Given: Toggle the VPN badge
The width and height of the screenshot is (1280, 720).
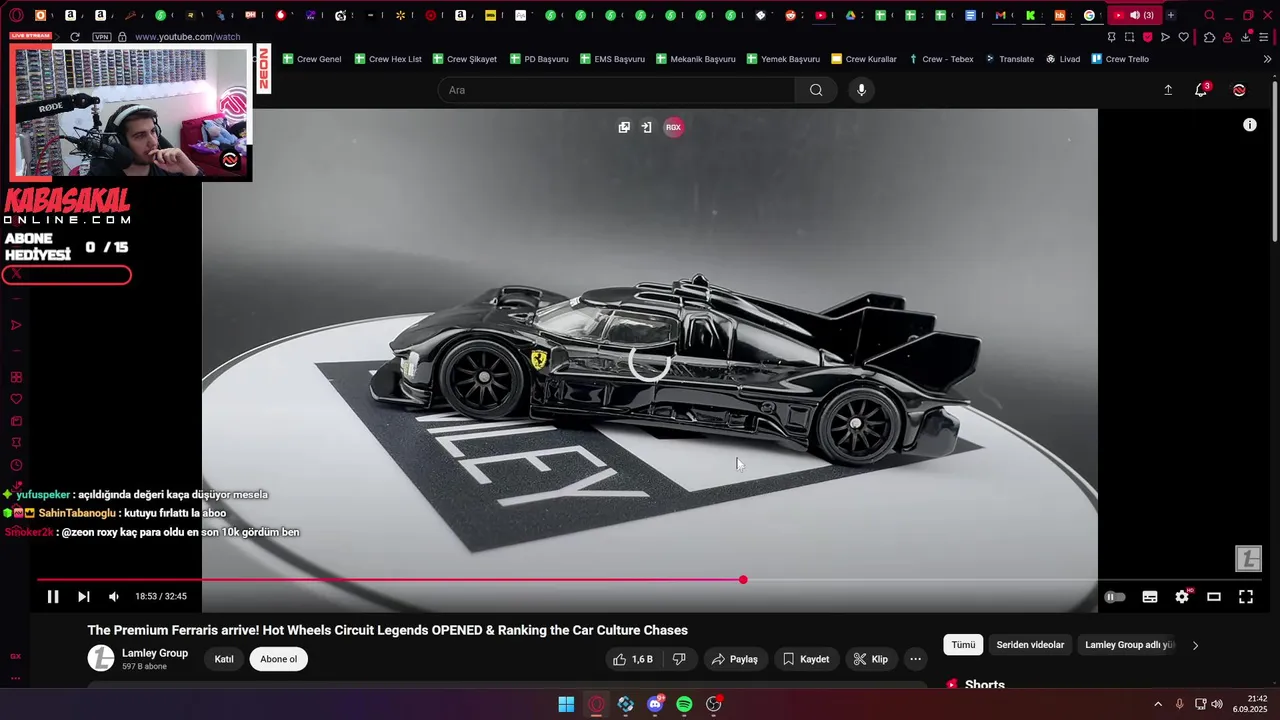Looking at the screenshot, I should click(x=101, y=37).
